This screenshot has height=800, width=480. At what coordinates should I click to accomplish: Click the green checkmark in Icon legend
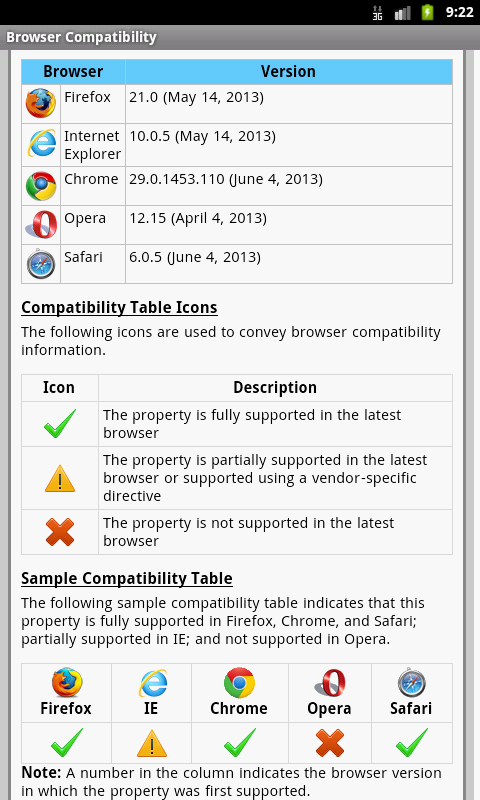click(x=60, y=423)
